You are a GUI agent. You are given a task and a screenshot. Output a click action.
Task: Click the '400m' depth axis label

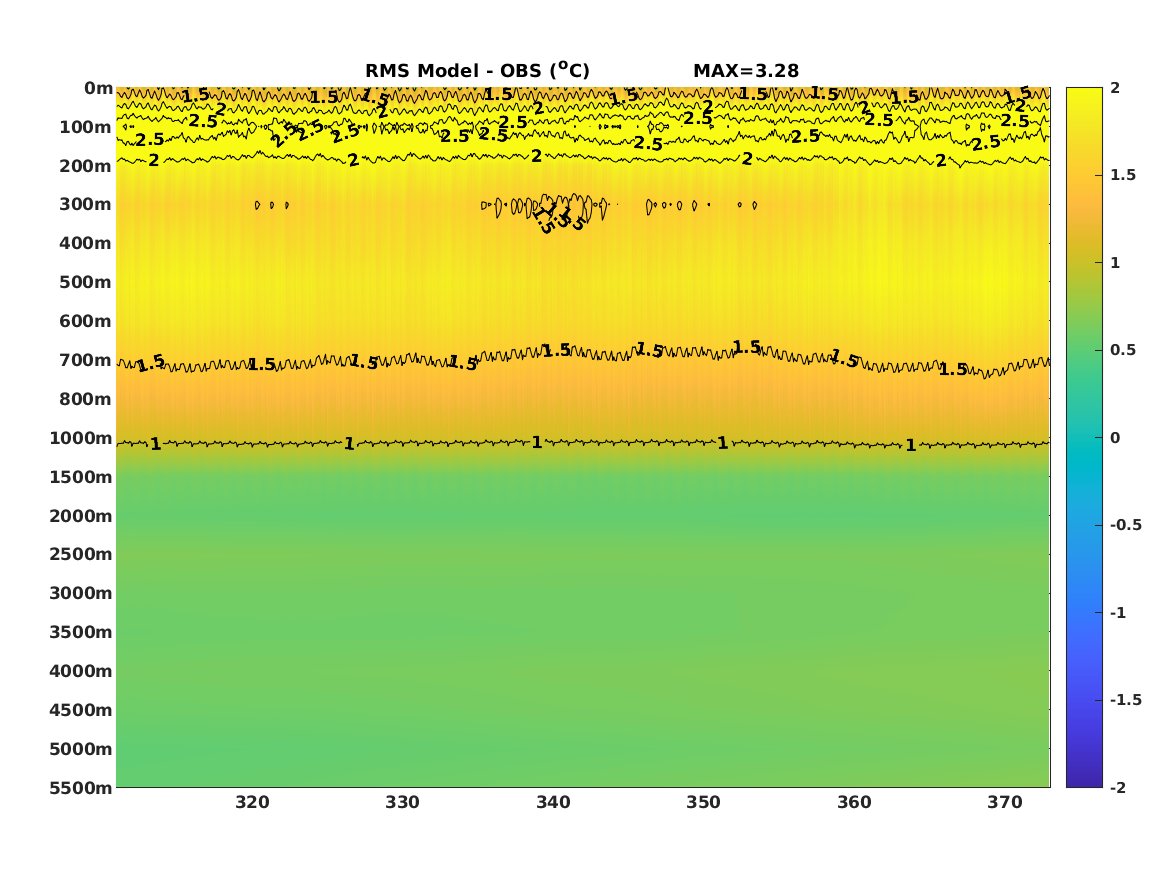(86, 243)
